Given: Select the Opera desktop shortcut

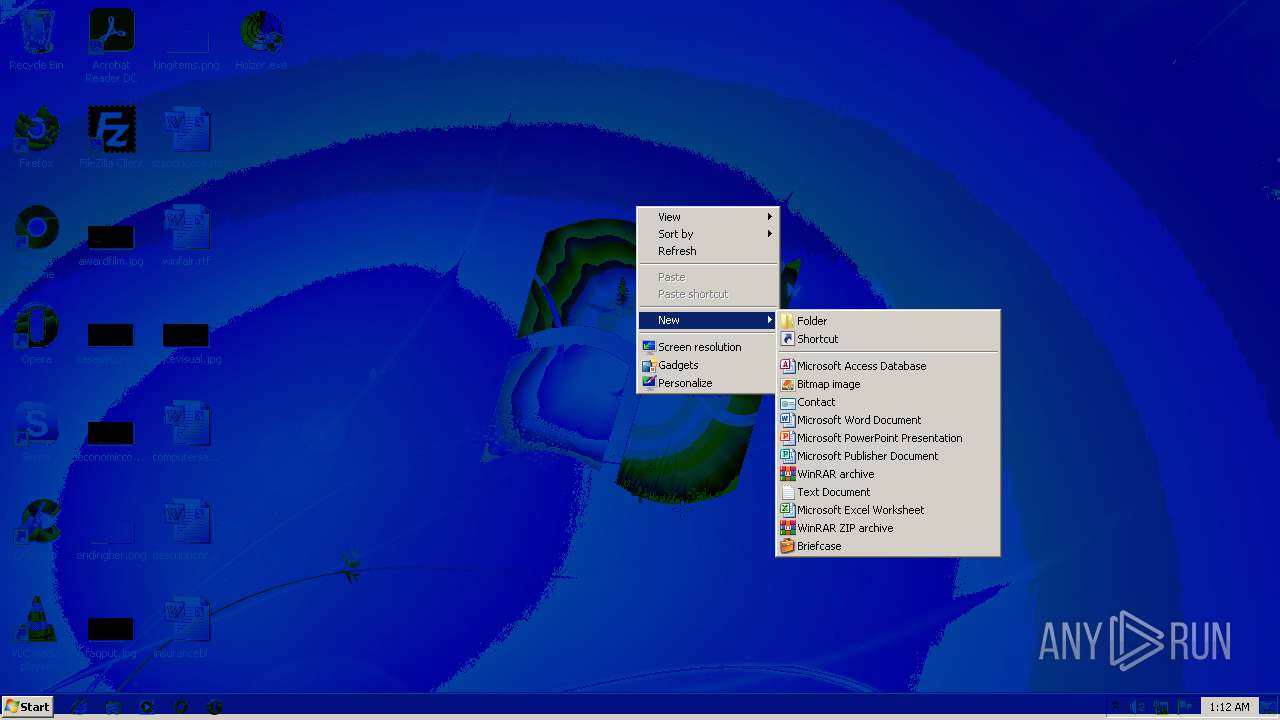Looking at the screenshot, I should (36, 335).
